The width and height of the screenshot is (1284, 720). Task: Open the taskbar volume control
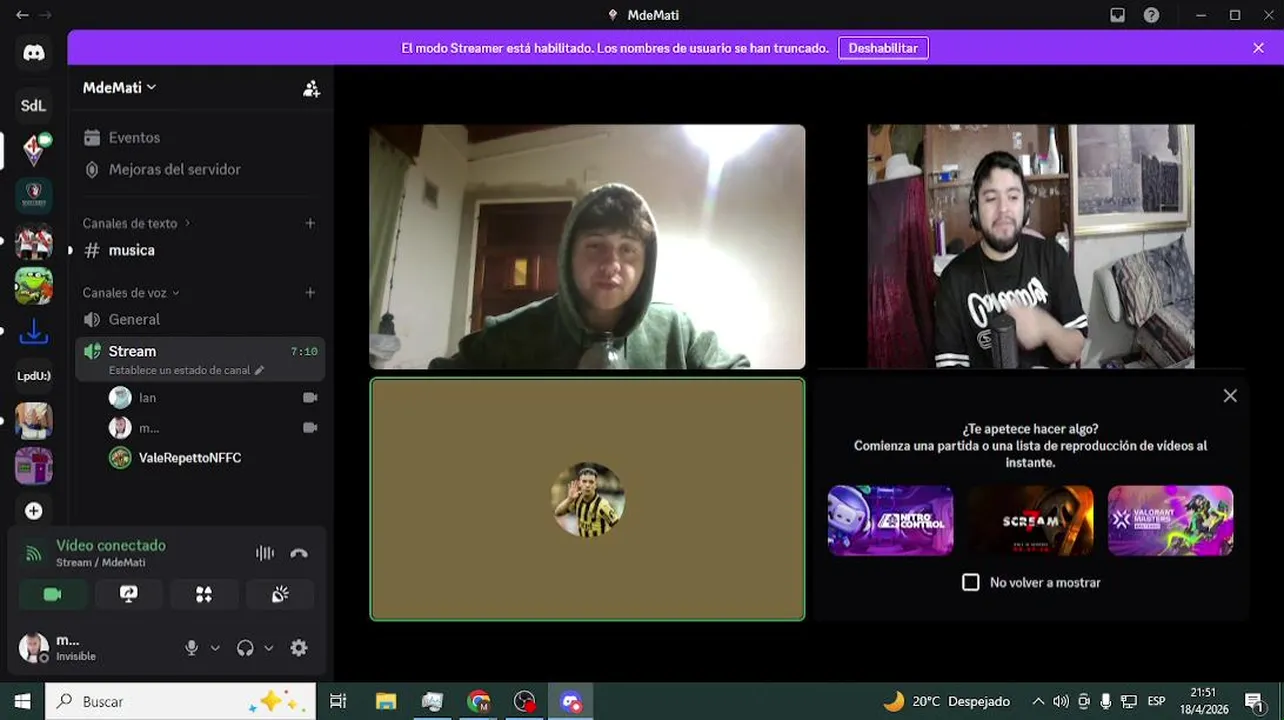click(x=1061, y=701)
